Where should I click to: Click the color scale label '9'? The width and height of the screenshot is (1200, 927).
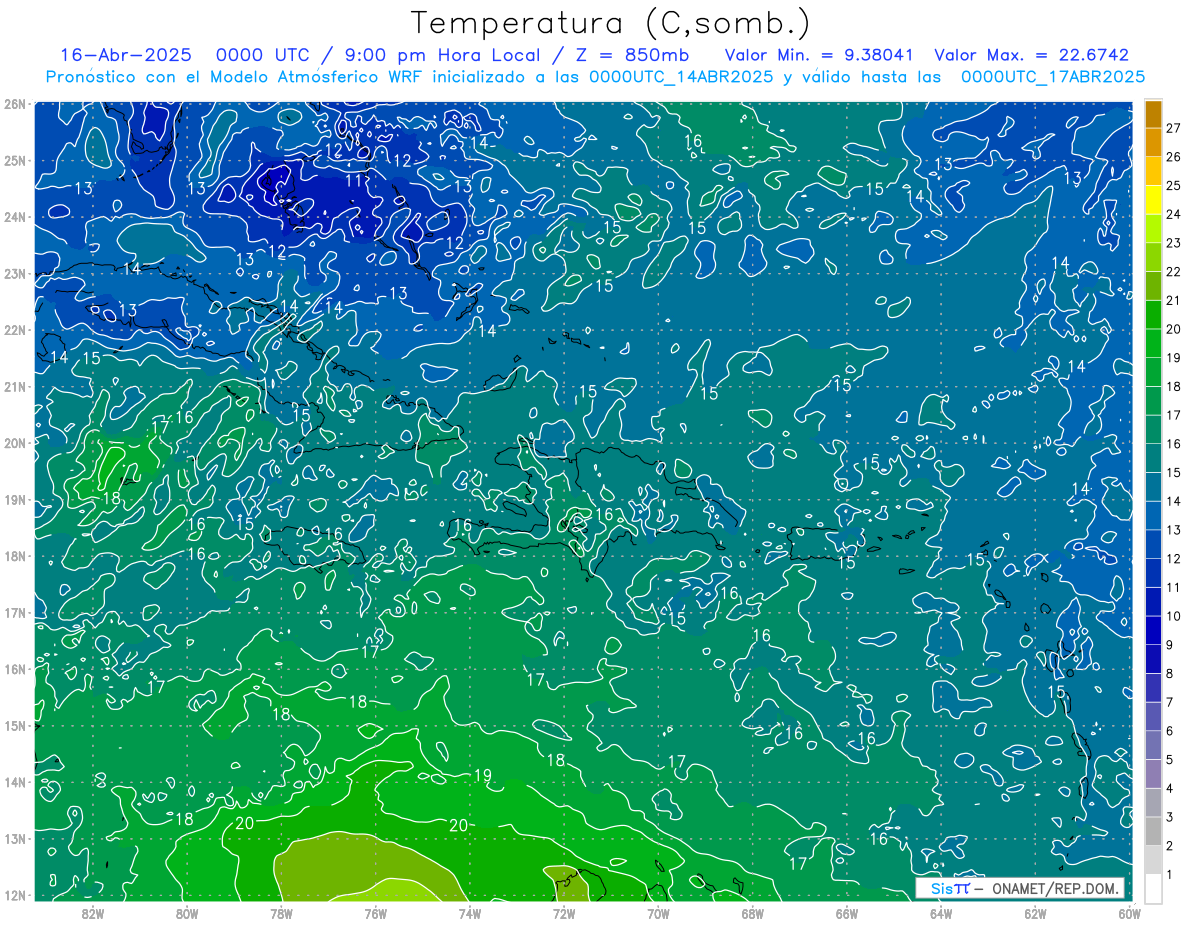[x=1170, y=645]
